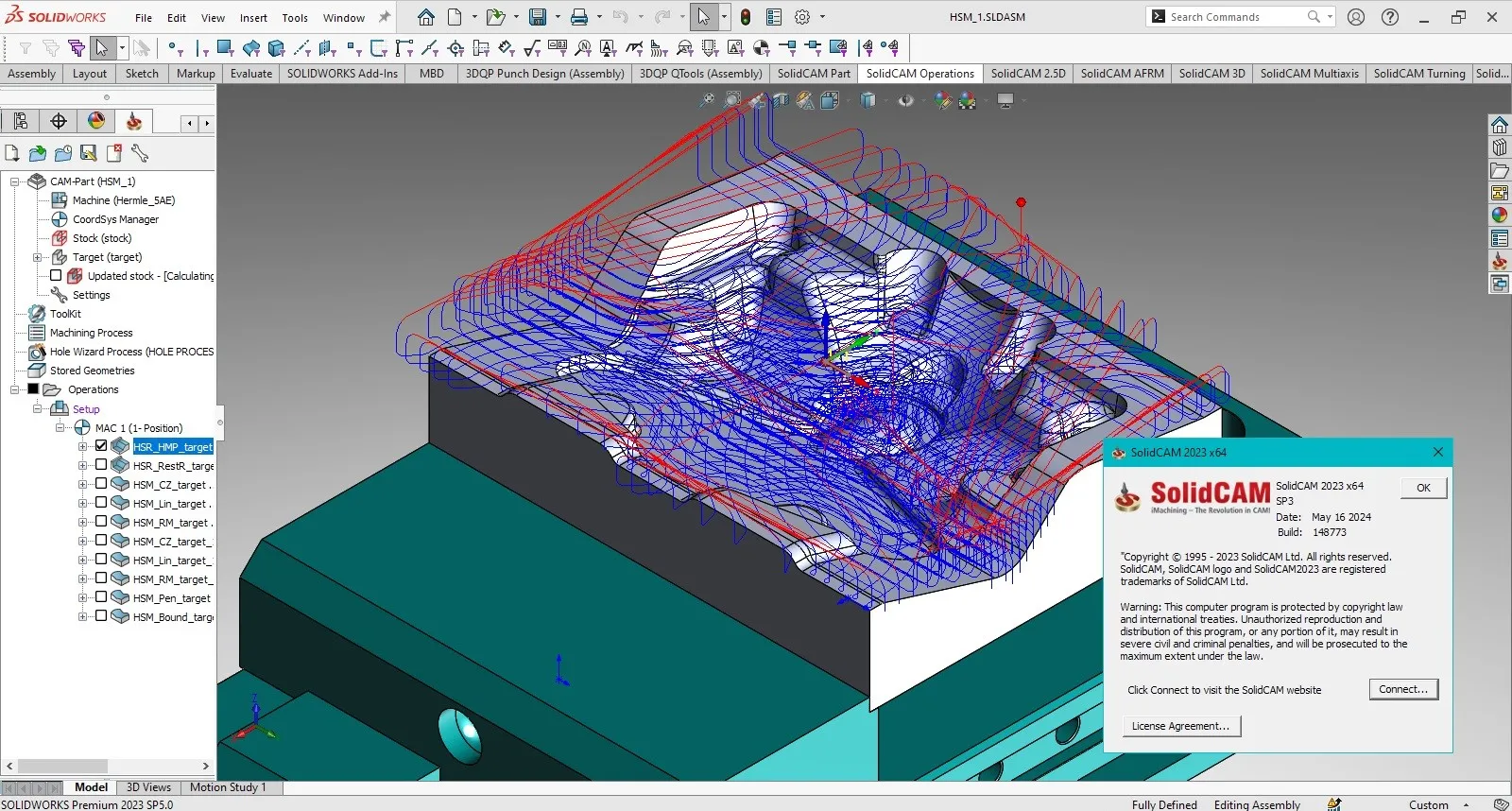
Task: Uncheck the HSR_HMP_target operation checkbox
Action: [101, 446]
